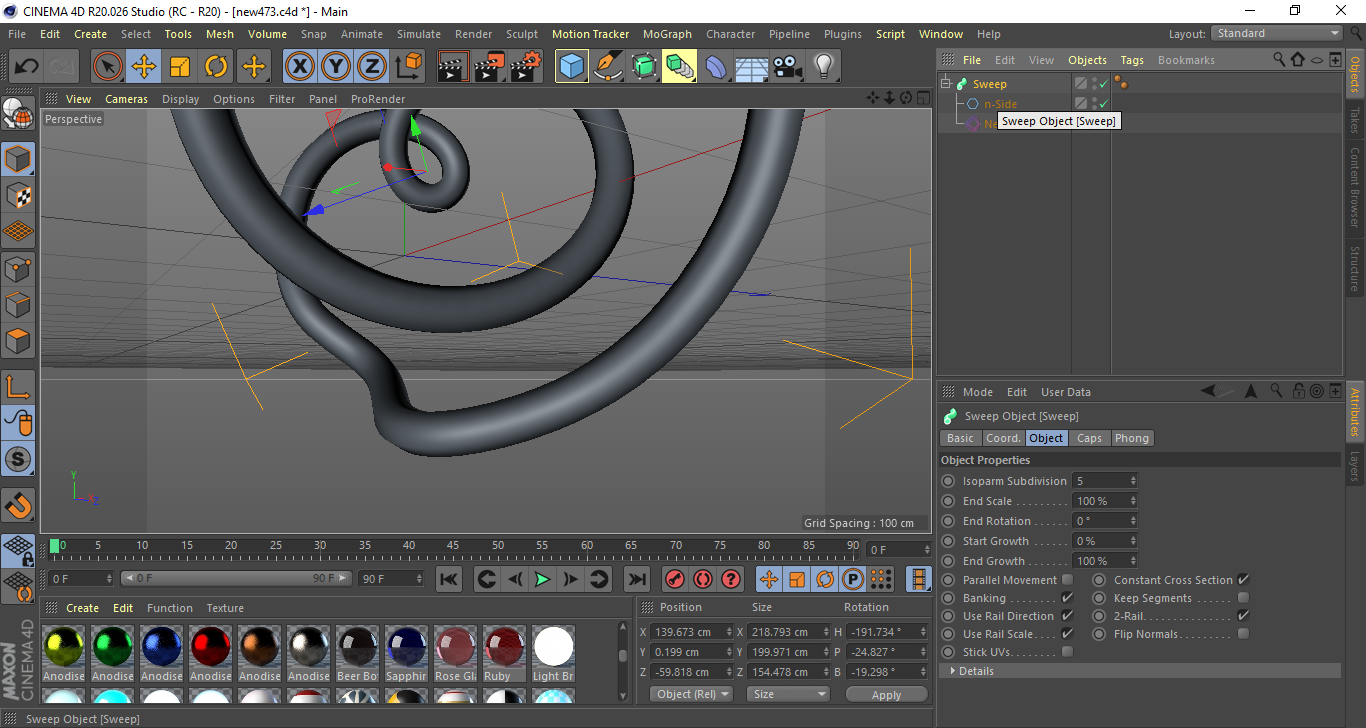Enable Stick UVs checkbox
The height and width of the screenshot is (728, 1366).
pyautogui.click(x=1067, y=652)
